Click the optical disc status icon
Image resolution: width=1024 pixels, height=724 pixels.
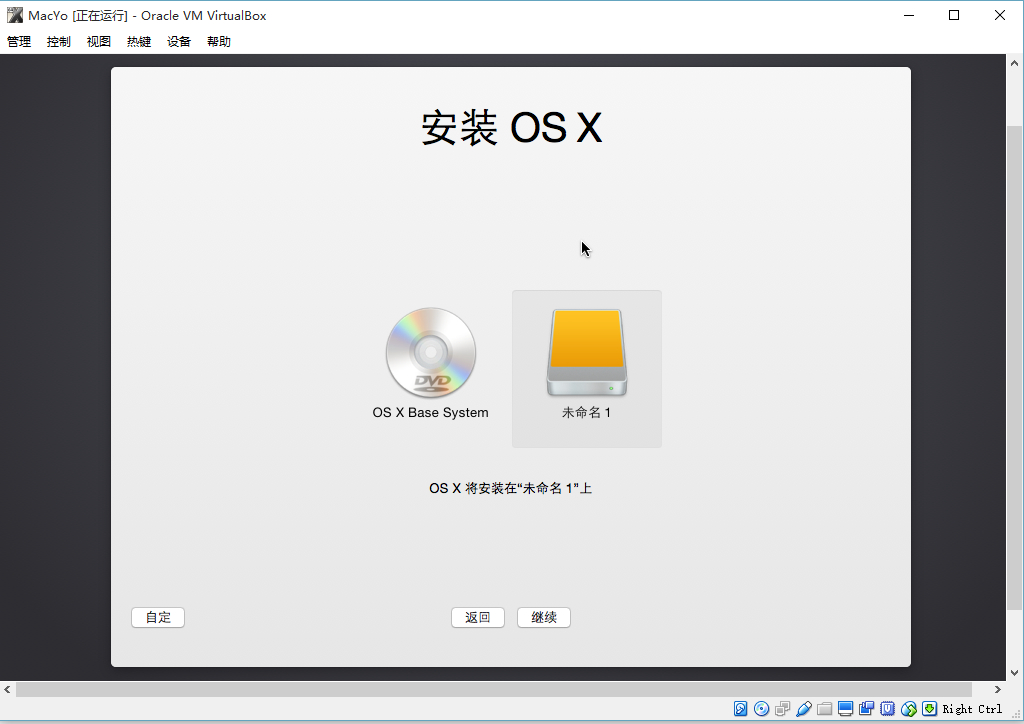(761, 708)
